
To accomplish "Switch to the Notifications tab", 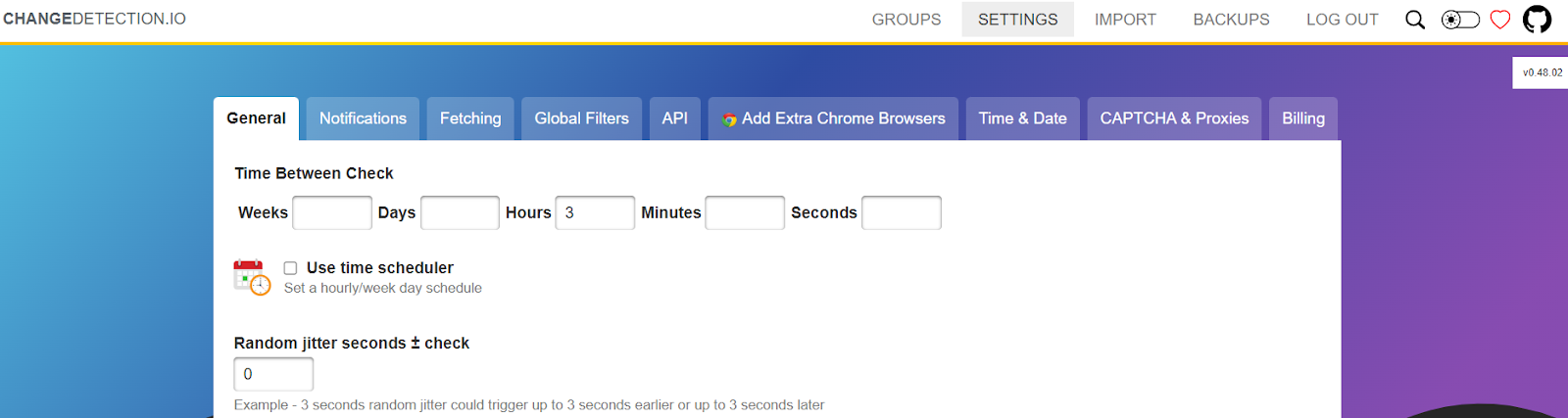I will click(x=363, y=118).
